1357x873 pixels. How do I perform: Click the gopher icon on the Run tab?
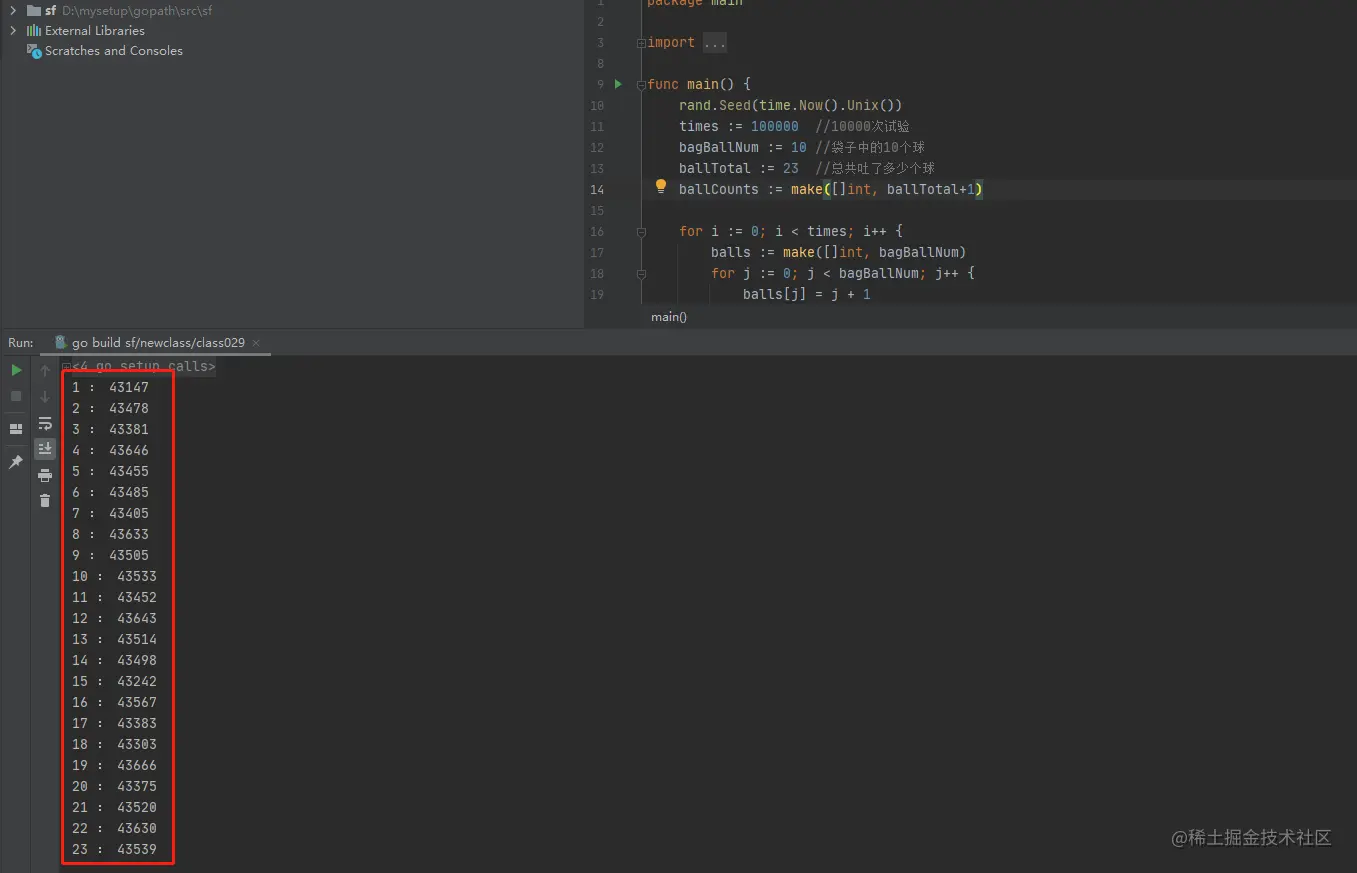pos(61,342)
